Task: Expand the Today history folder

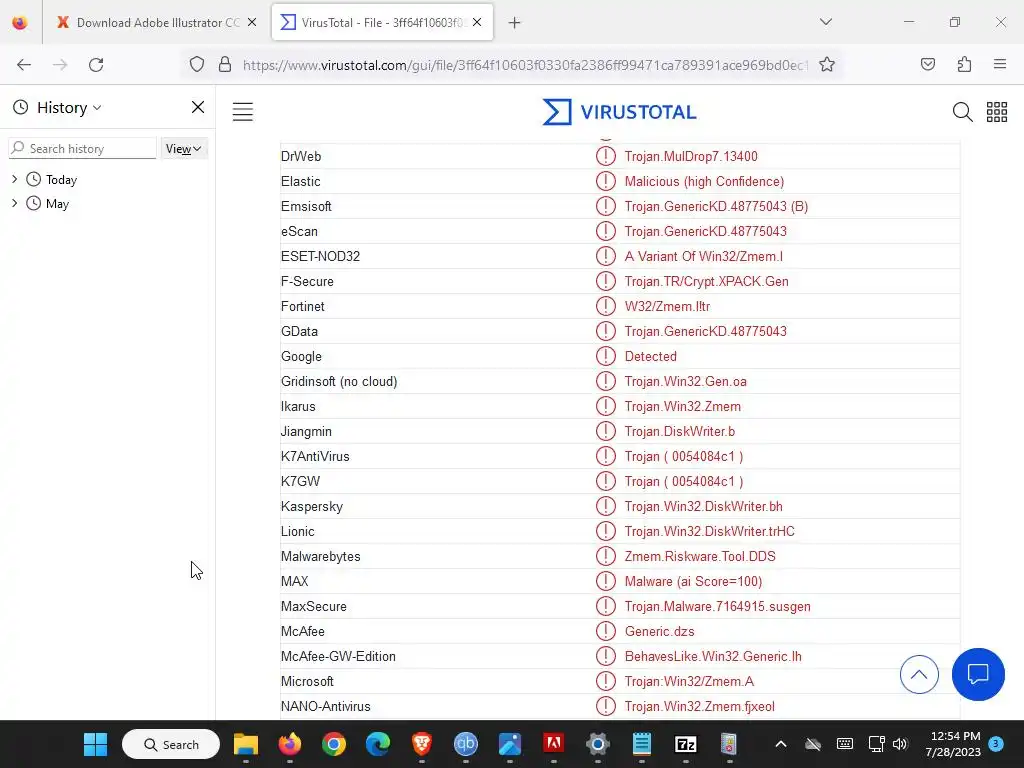Action: [15, 179]
